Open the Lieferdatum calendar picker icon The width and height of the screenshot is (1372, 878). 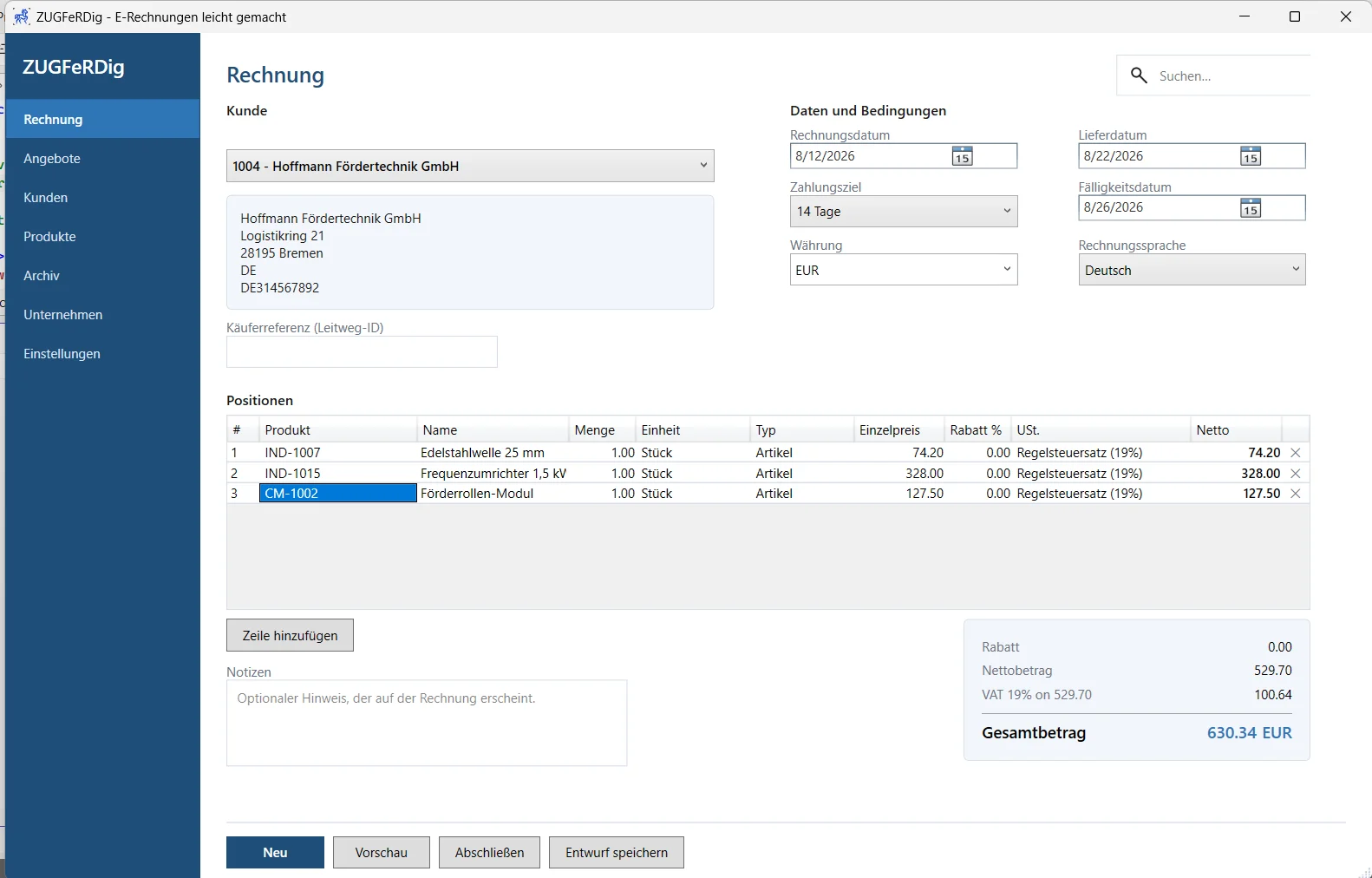(1250, 156)
